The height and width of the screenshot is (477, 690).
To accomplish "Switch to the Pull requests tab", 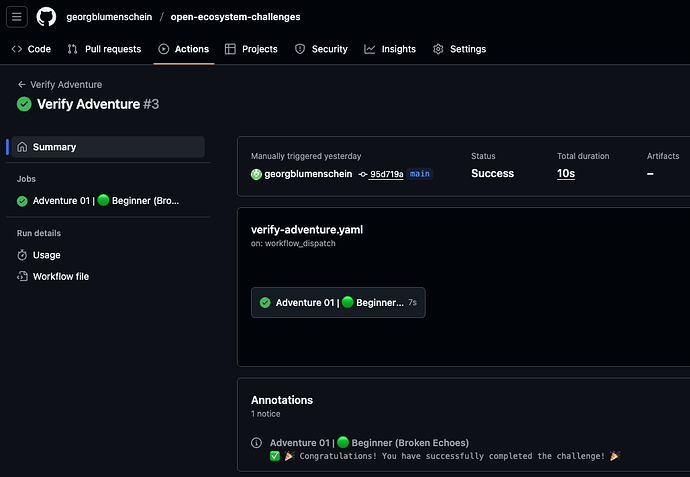I will pyautogui.click(x=104, y=49).
